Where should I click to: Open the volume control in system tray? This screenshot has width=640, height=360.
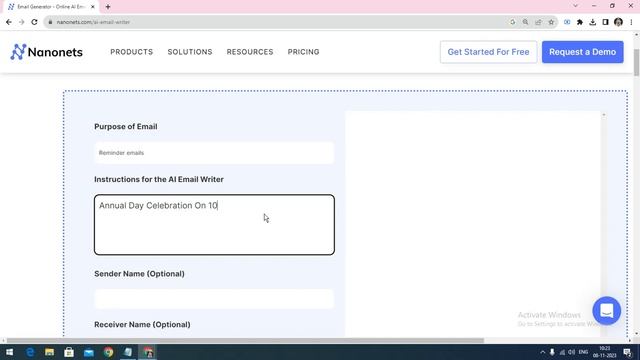point(571,352)
